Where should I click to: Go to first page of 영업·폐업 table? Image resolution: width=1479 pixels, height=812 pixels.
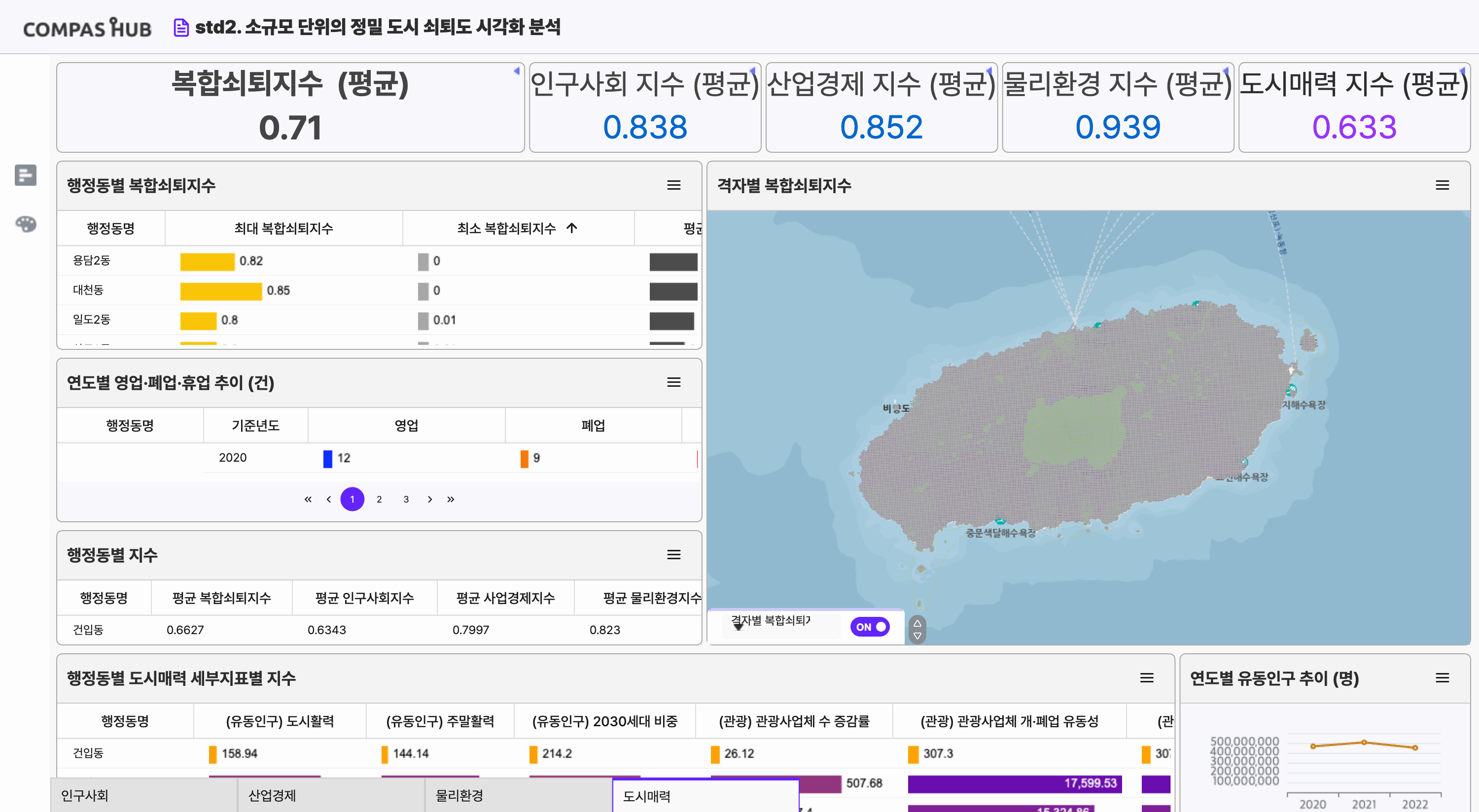(x=308, y=499)
